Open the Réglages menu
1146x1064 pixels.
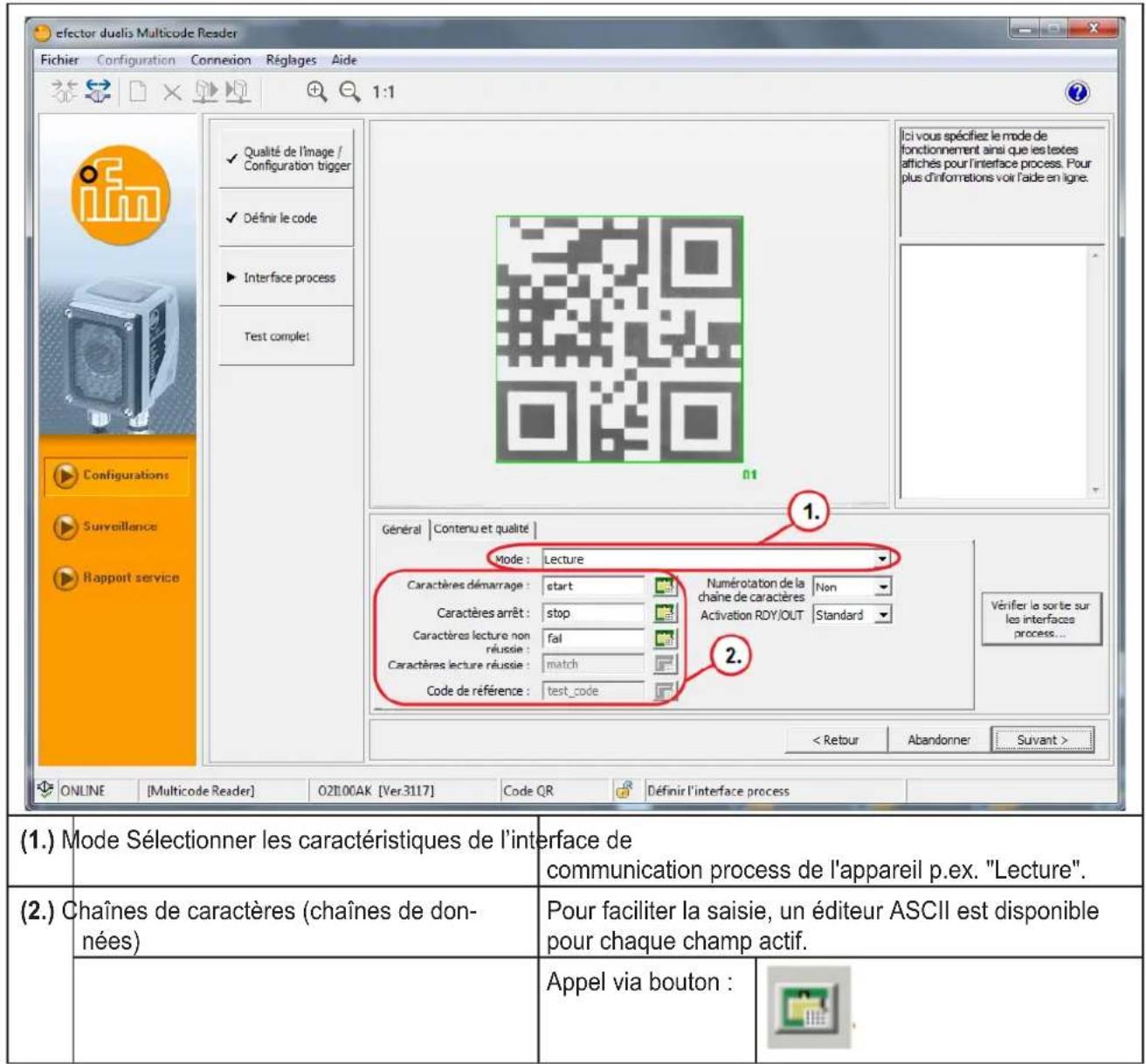(291, 60)
